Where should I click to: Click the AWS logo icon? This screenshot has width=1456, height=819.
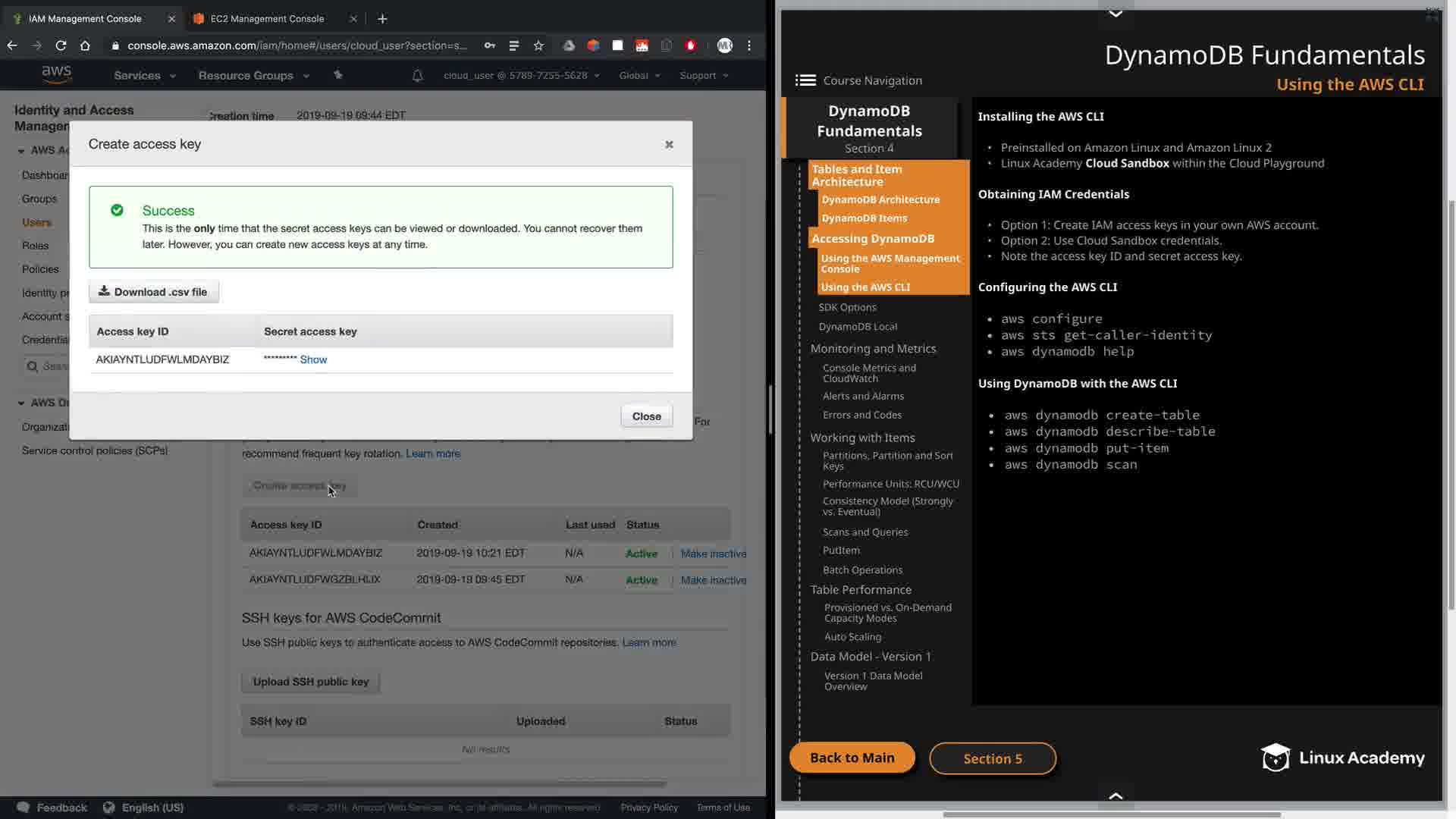tap(57, 74)
